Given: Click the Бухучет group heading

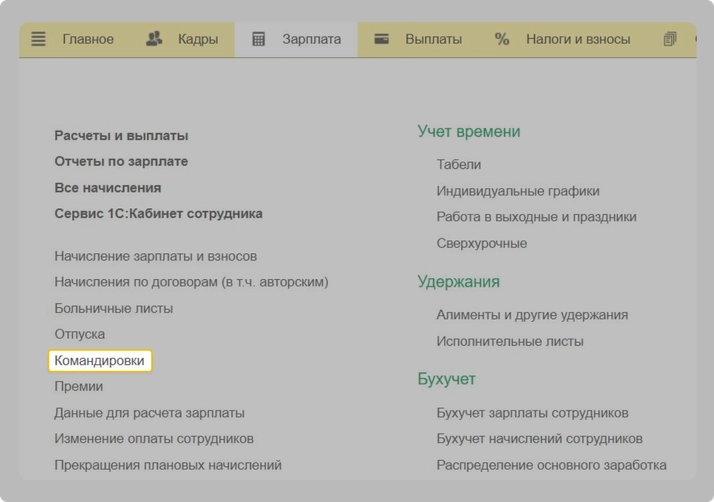Looking at the screenshot, I should coord(446,379).
